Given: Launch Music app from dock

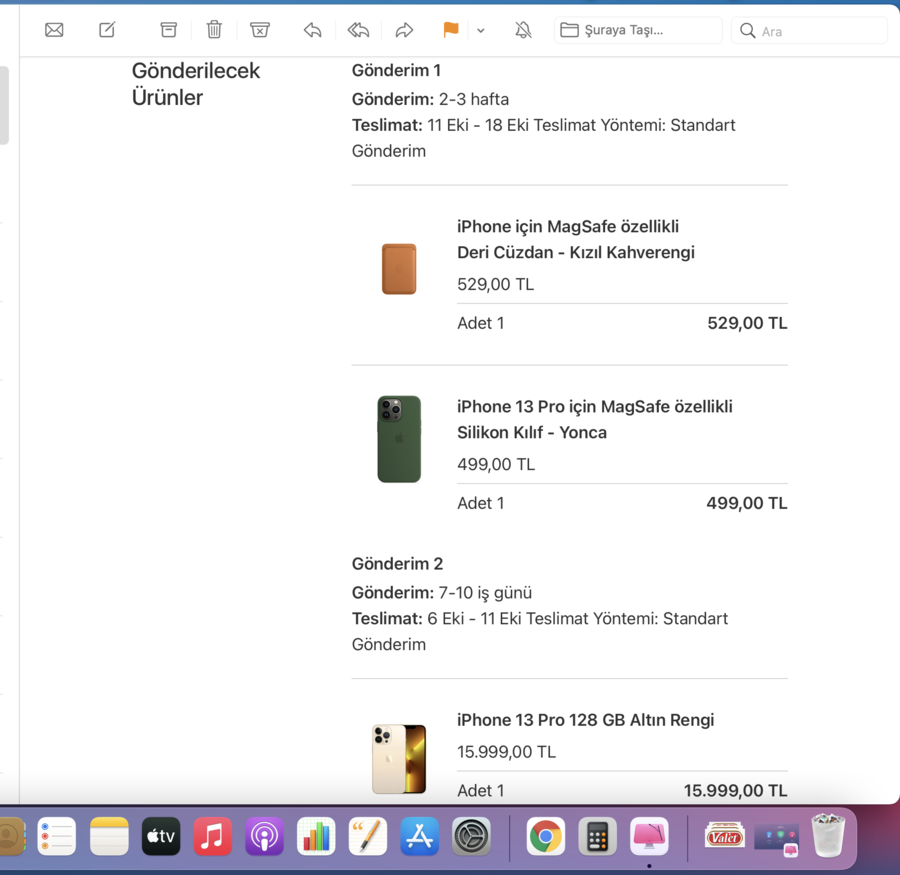Looking at the screenshot, I should tap(212, 837).
